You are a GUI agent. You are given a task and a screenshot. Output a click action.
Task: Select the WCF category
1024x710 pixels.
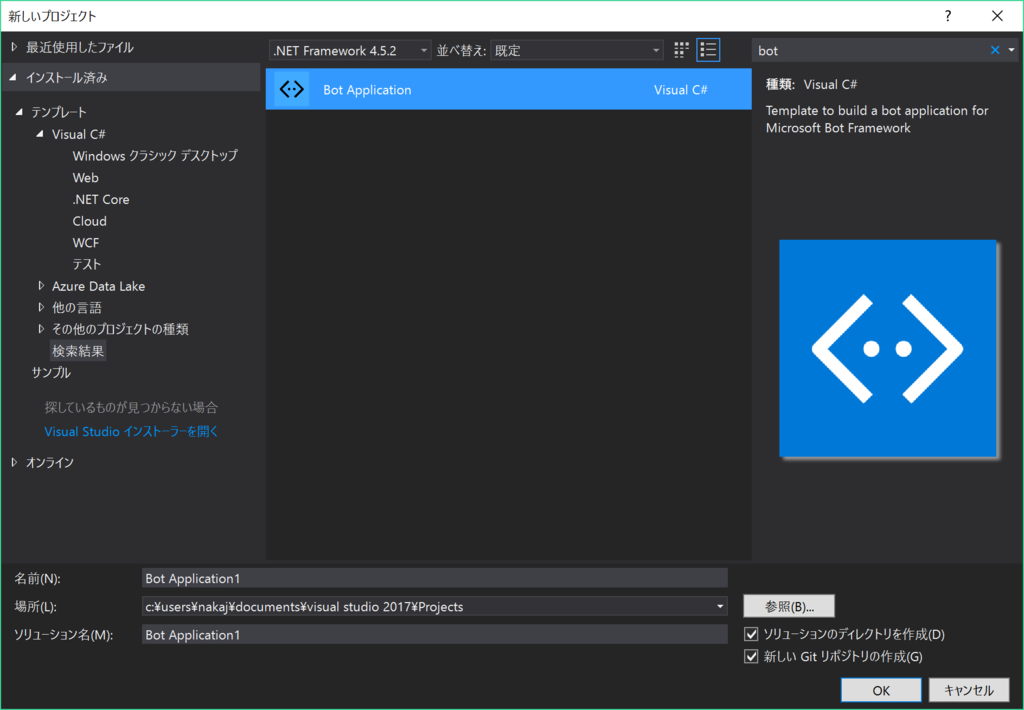(x=86, y=242)
